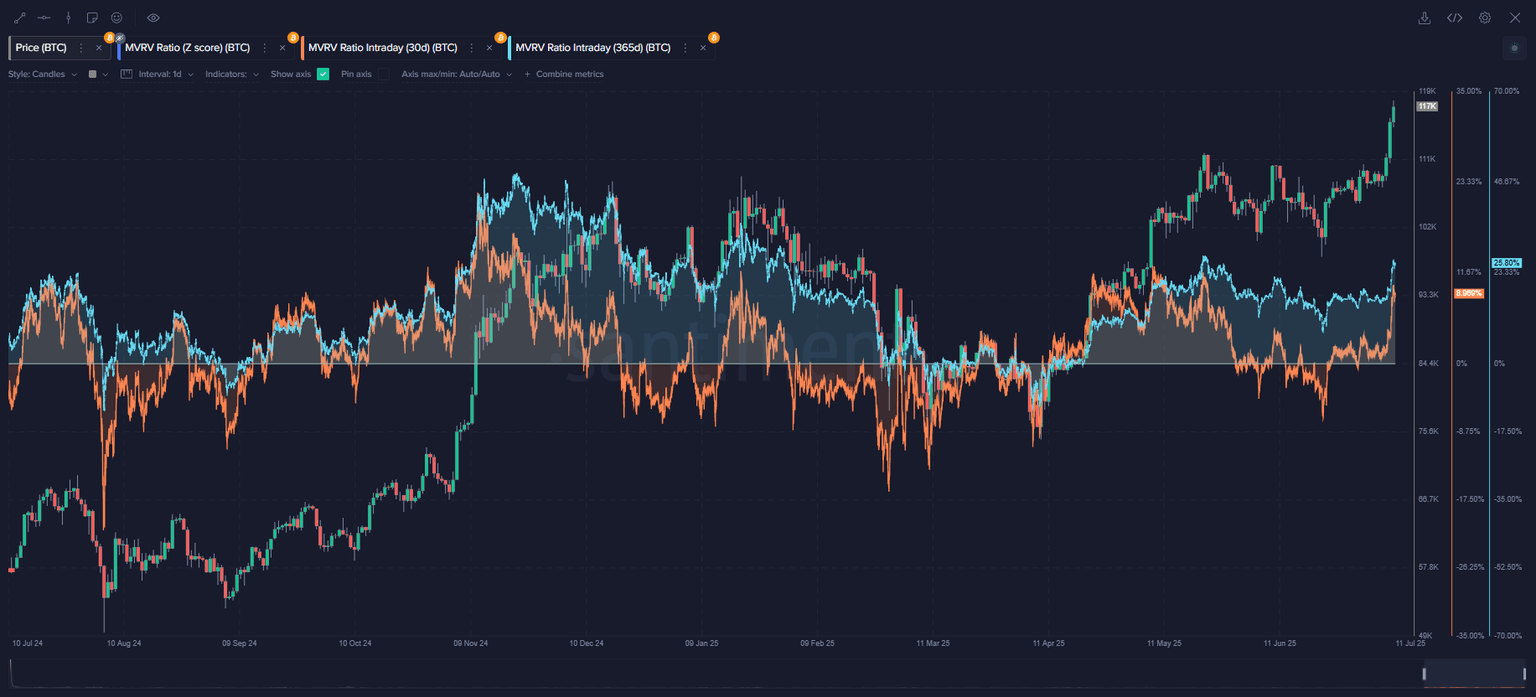Remove the MVRV Ratio Intraday (30d) metric
The height and width of the screenshot is (697, 1536).
489,48
